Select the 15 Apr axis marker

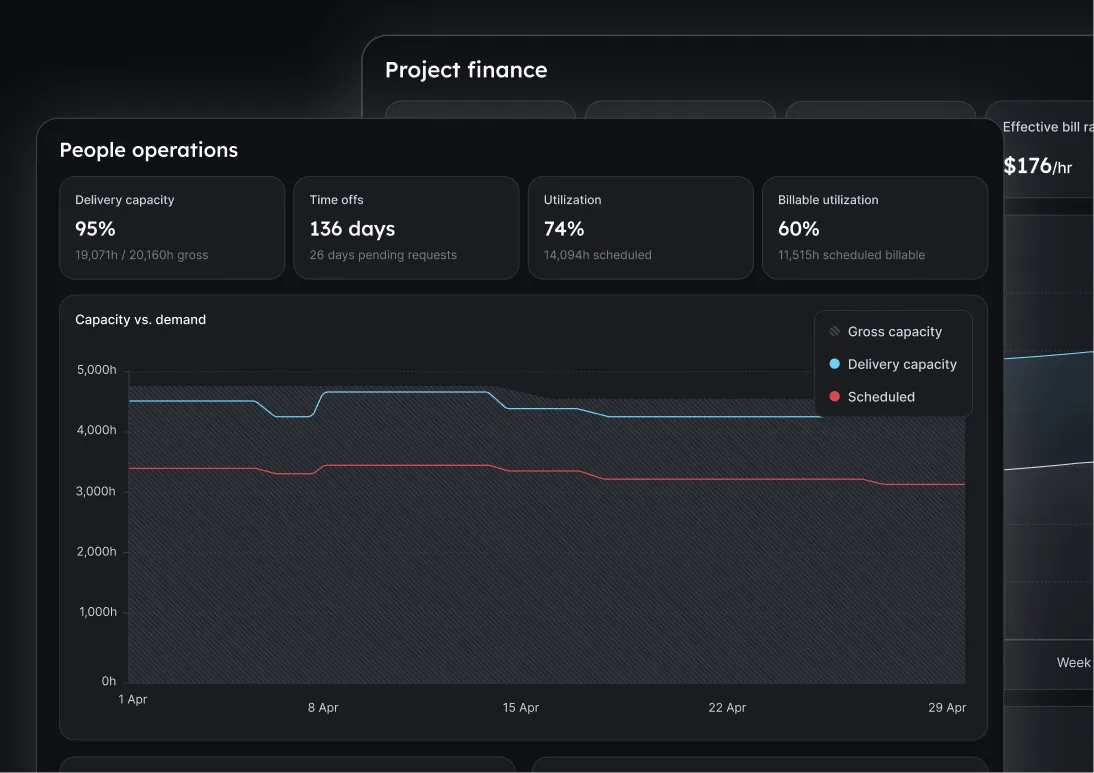520,707
